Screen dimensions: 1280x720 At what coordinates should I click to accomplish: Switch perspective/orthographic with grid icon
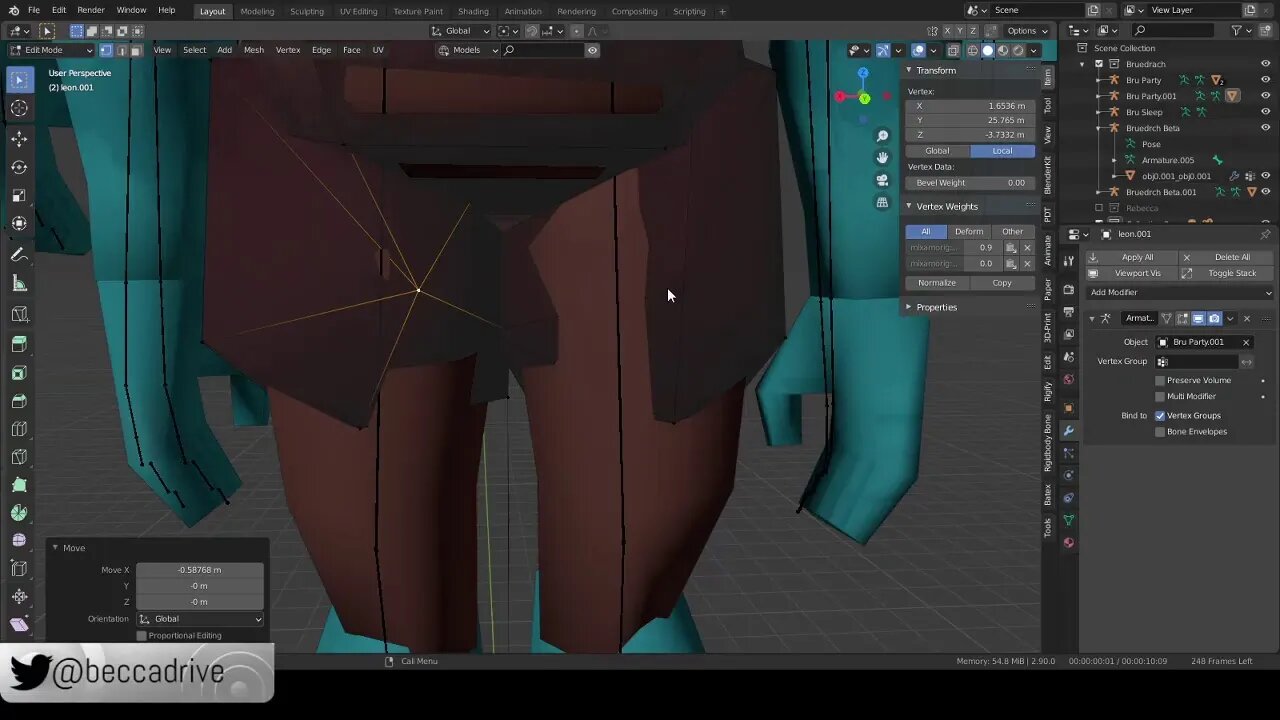pyautogui.click(x=882, y=202)
